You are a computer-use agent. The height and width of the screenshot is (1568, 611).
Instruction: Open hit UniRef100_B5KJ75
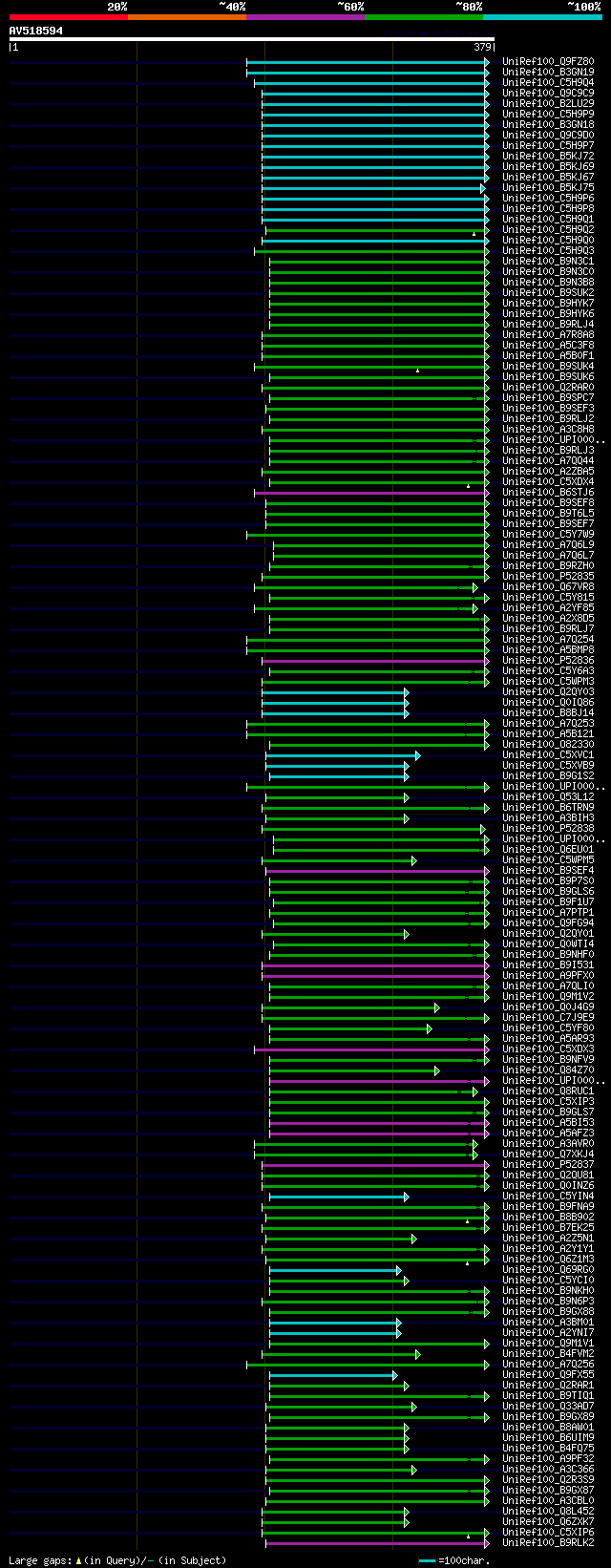pos(548,188)
